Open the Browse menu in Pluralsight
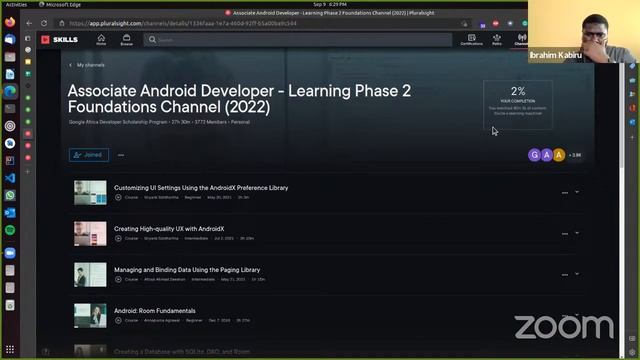The width and height of the screenshot is (640, 360). coord(127,40)
